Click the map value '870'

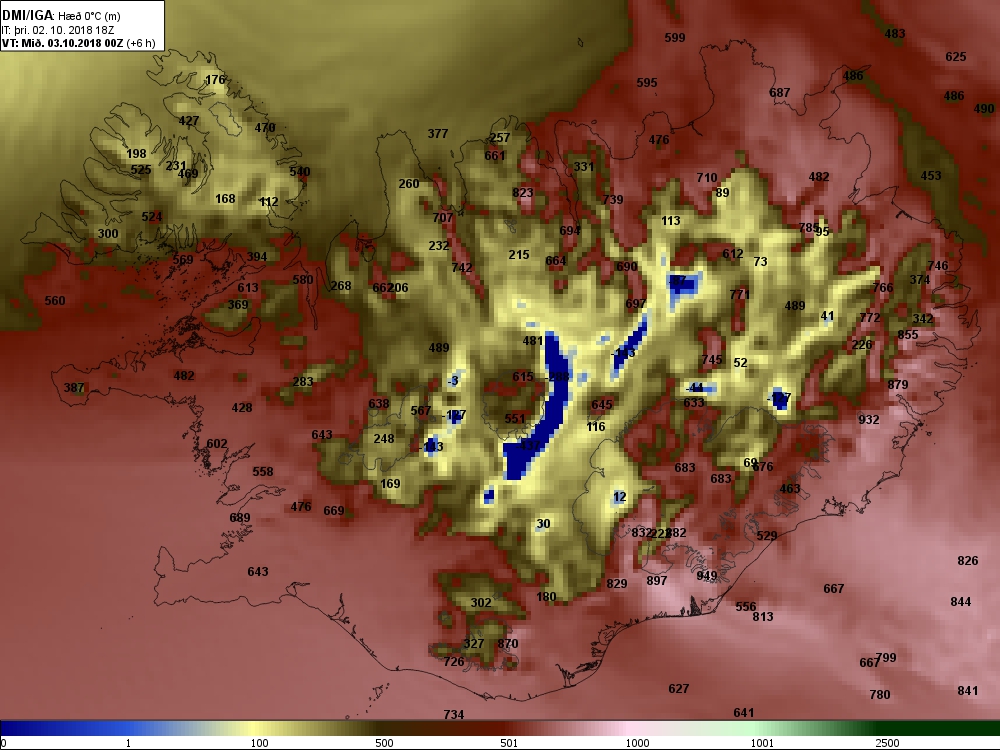(x=508, y=643)
